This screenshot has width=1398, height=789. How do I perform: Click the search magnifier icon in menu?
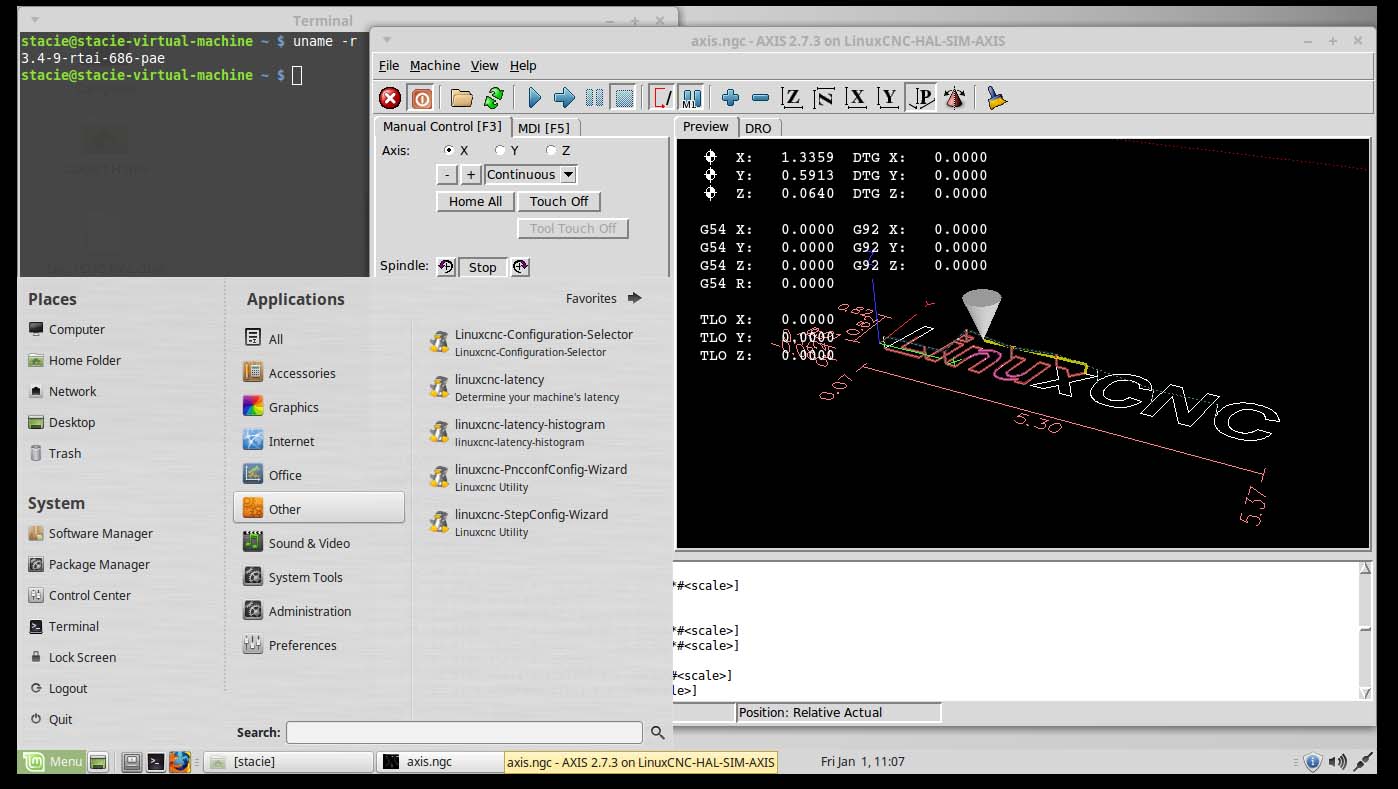pyautogui.click(x=657, y=733)
